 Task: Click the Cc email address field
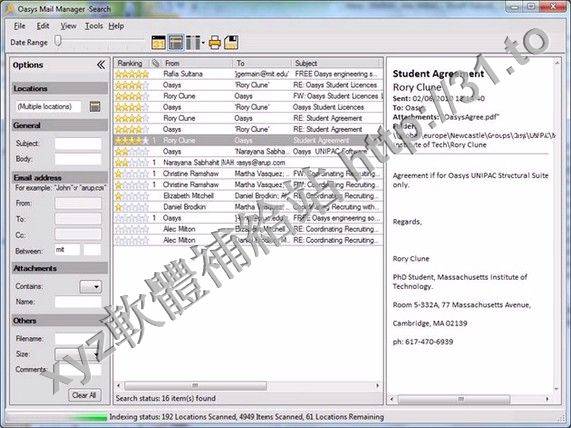pos(78,235)
